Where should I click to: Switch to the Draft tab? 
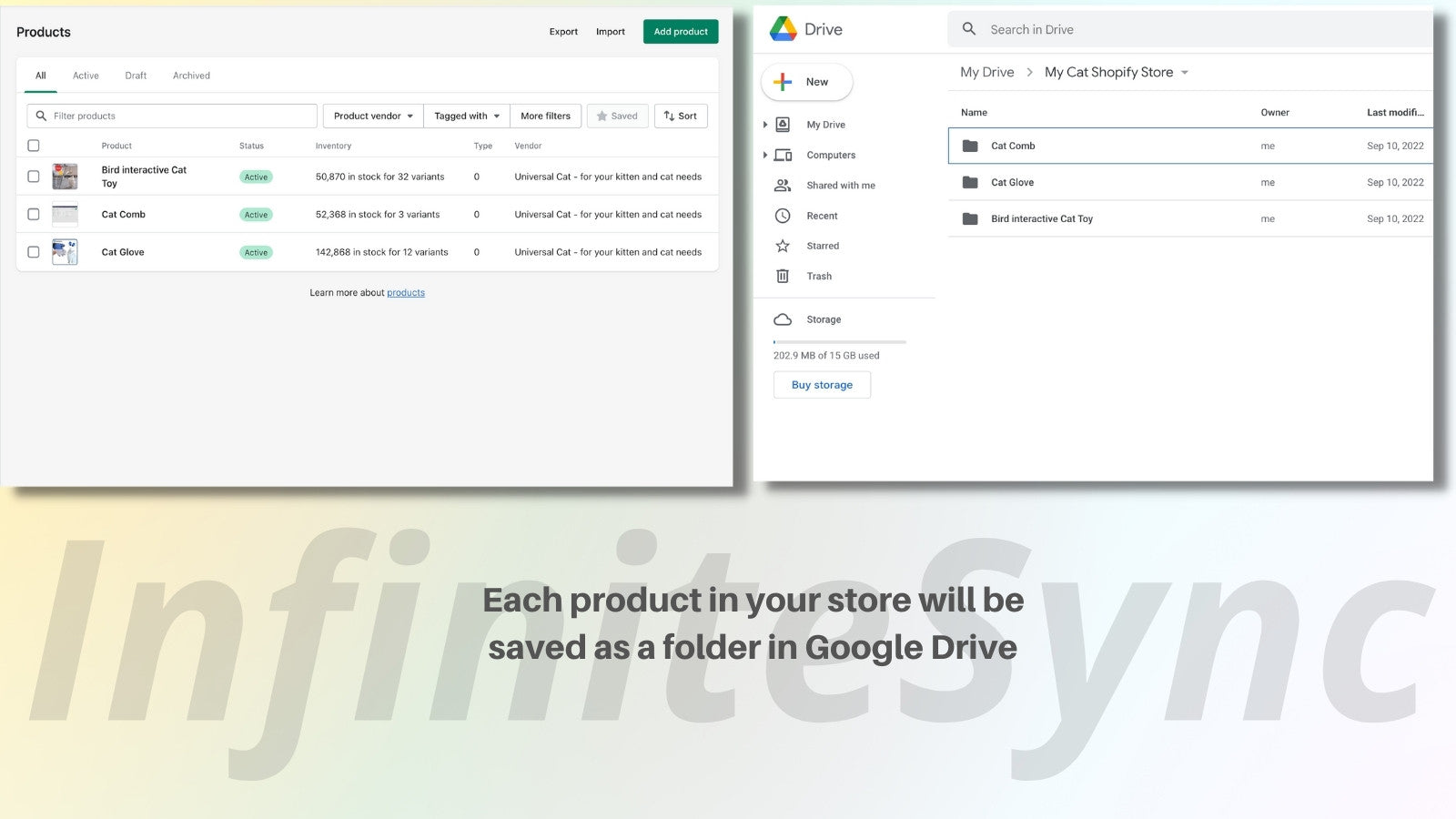point(136,75)
